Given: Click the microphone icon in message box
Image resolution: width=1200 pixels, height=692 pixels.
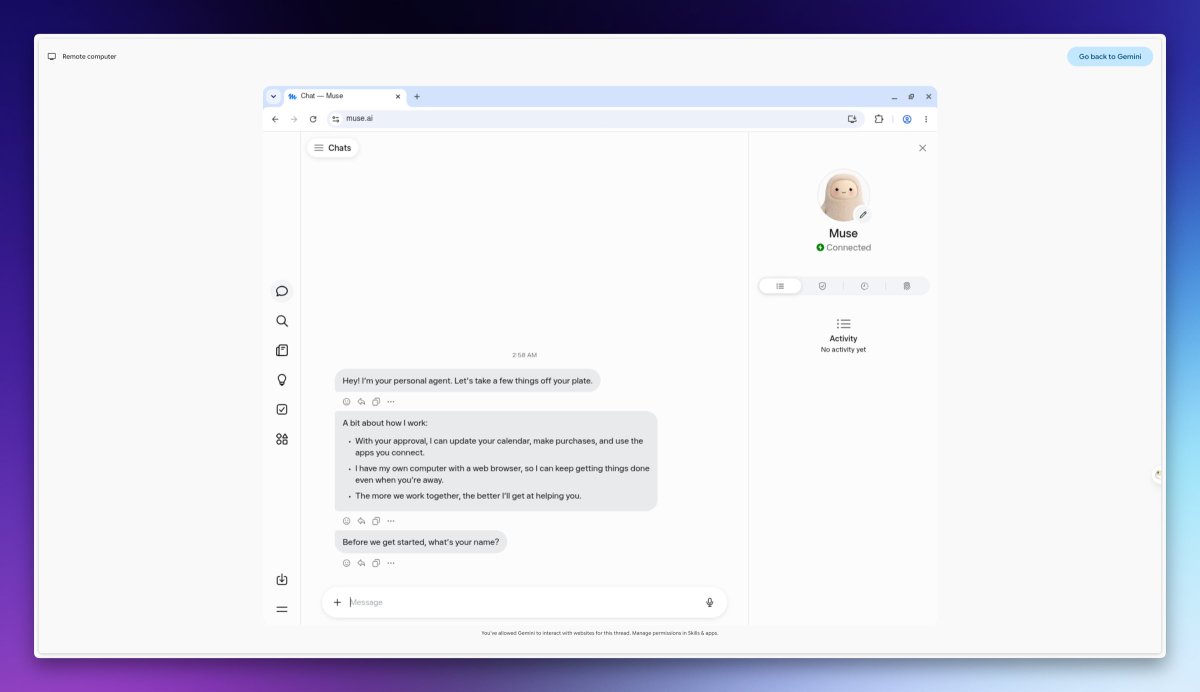Looking at the screenshot, I should 710,602.
